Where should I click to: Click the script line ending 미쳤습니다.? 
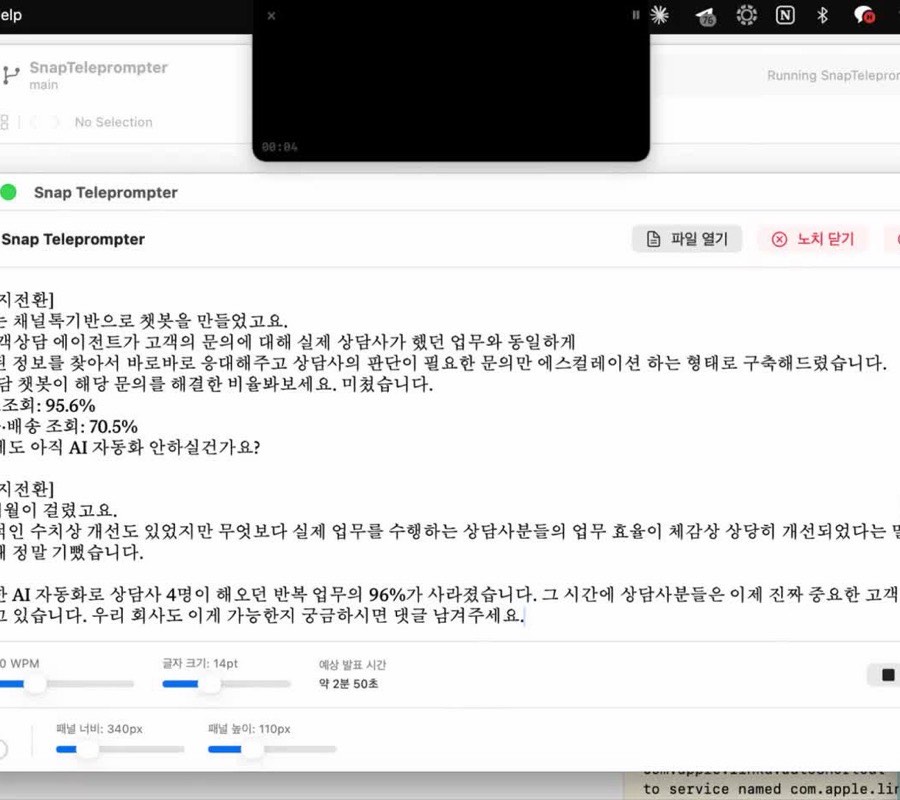coord(216,384)
